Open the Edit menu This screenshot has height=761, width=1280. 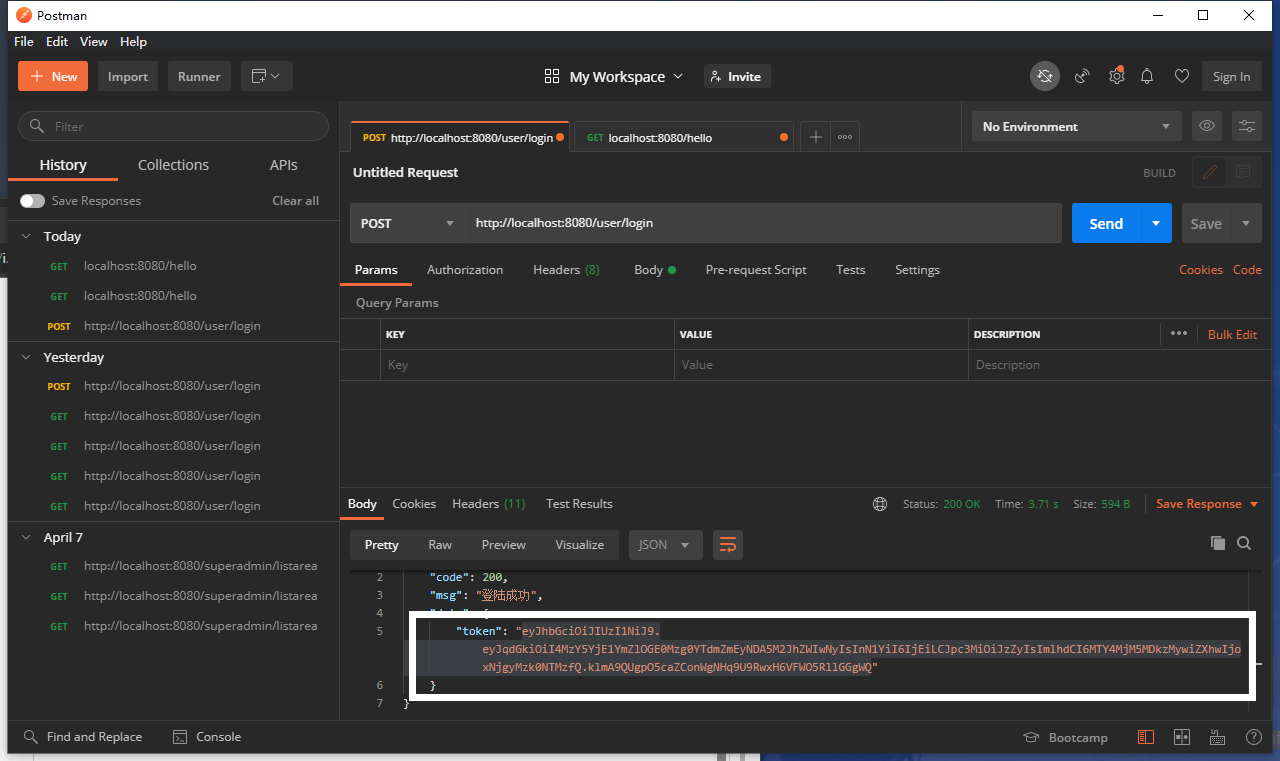(x=57, y=41)
